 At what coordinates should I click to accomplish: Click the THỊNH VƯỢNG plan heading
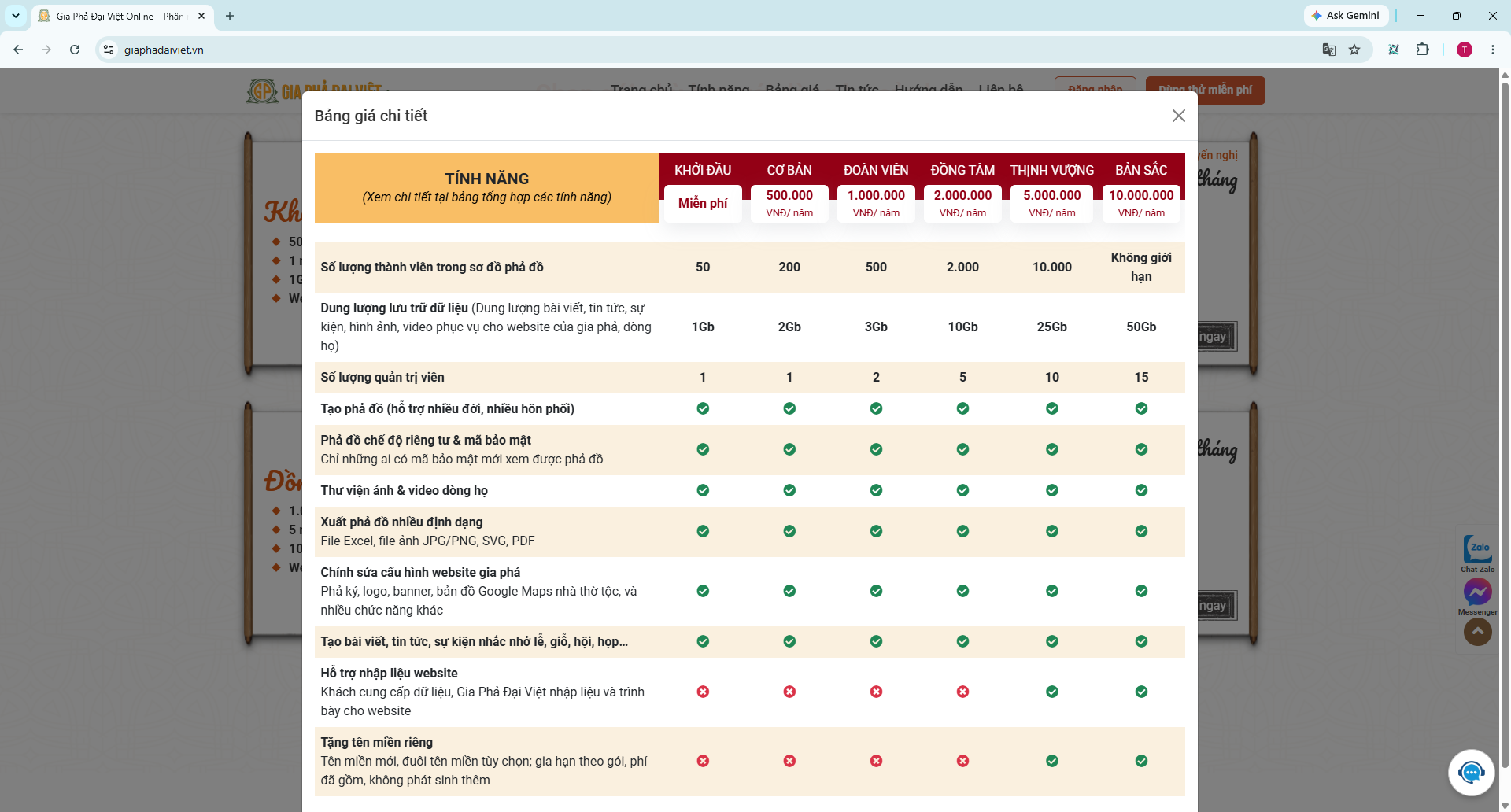tap(1052, 170)
